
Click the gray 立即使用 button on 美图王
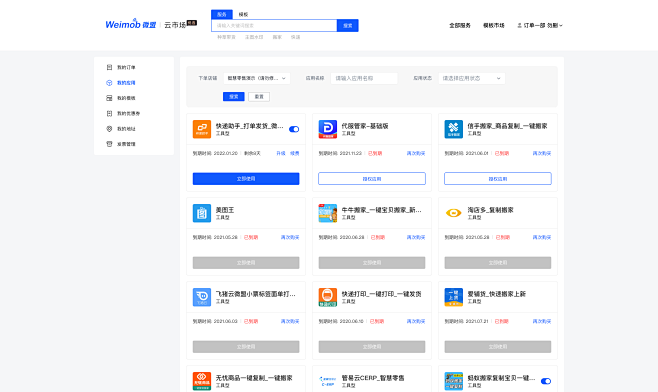(x=246, y=262)
